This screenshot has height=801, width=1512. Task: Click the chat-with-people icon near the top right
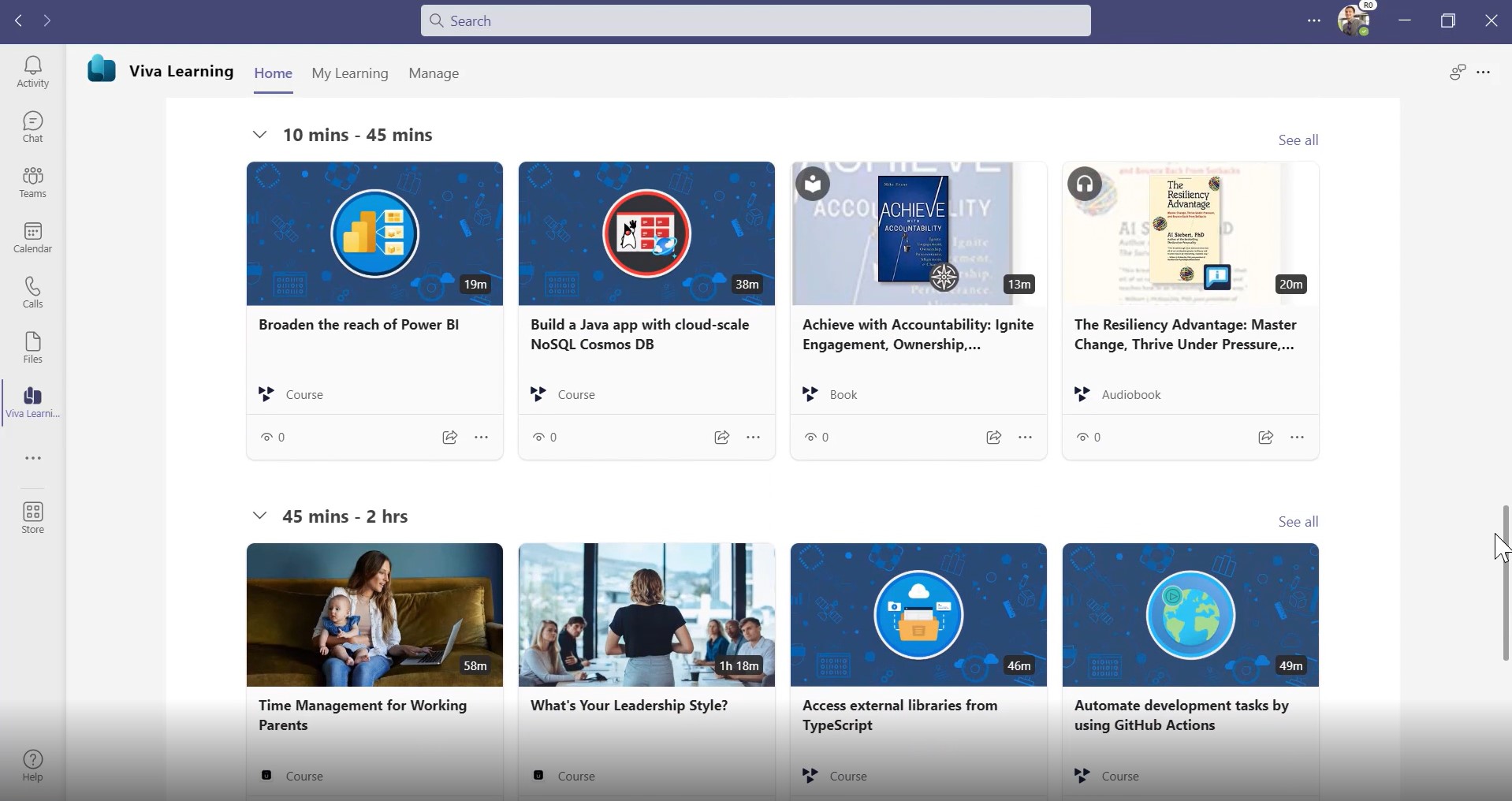[1458, 73]
